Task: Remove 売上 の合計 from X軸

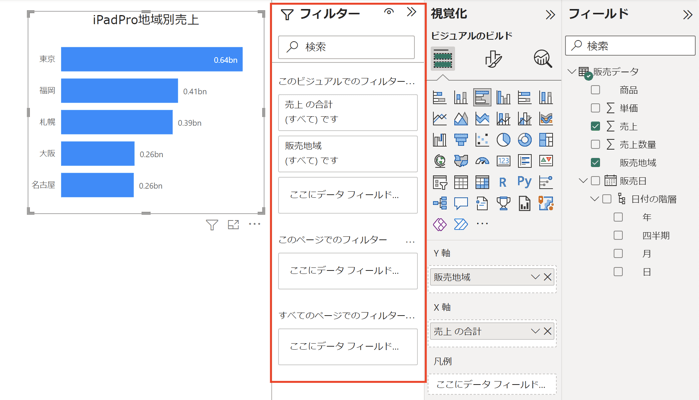Action: 547,331
